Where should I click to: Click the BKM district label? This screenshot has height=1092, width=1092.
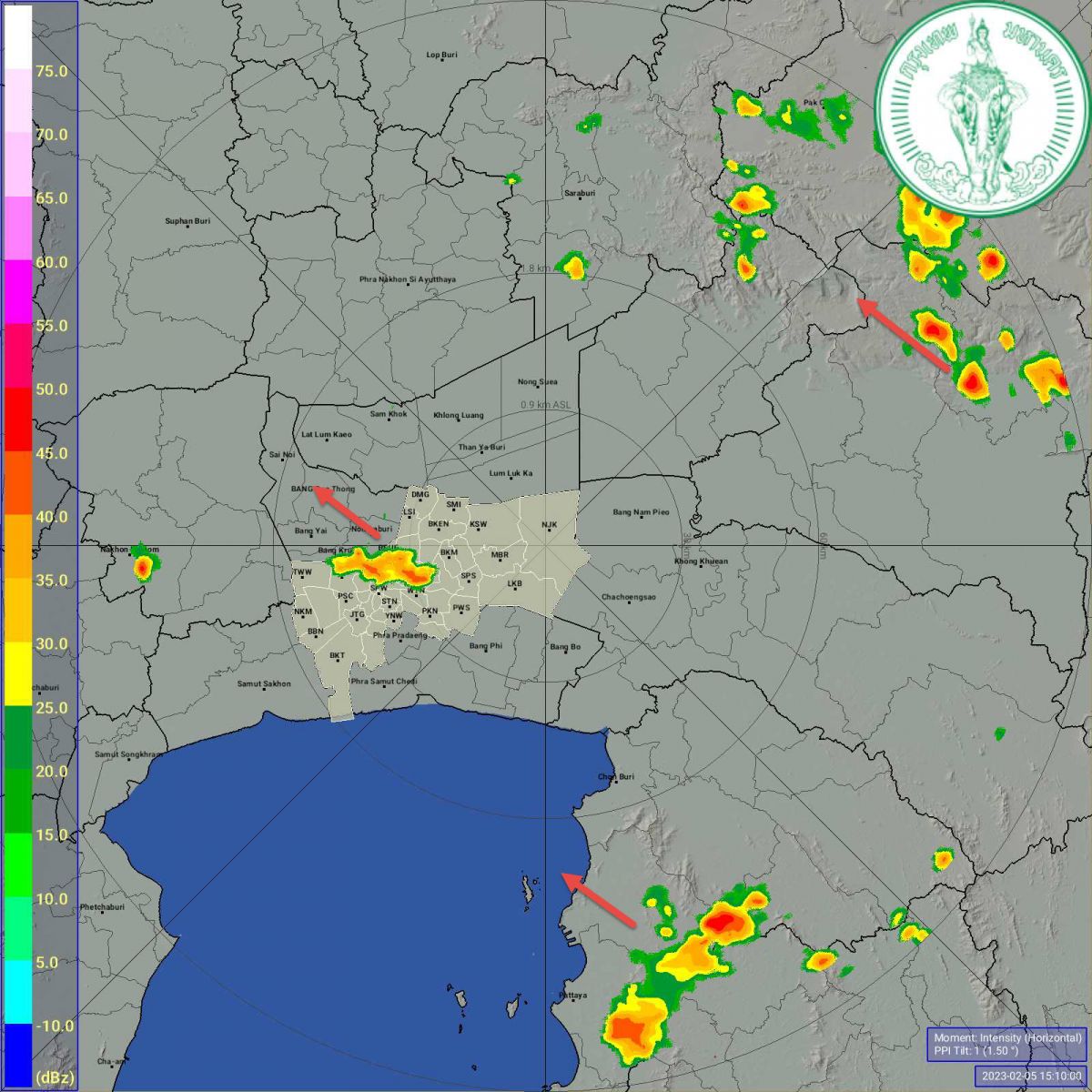(x=449, y=552)
